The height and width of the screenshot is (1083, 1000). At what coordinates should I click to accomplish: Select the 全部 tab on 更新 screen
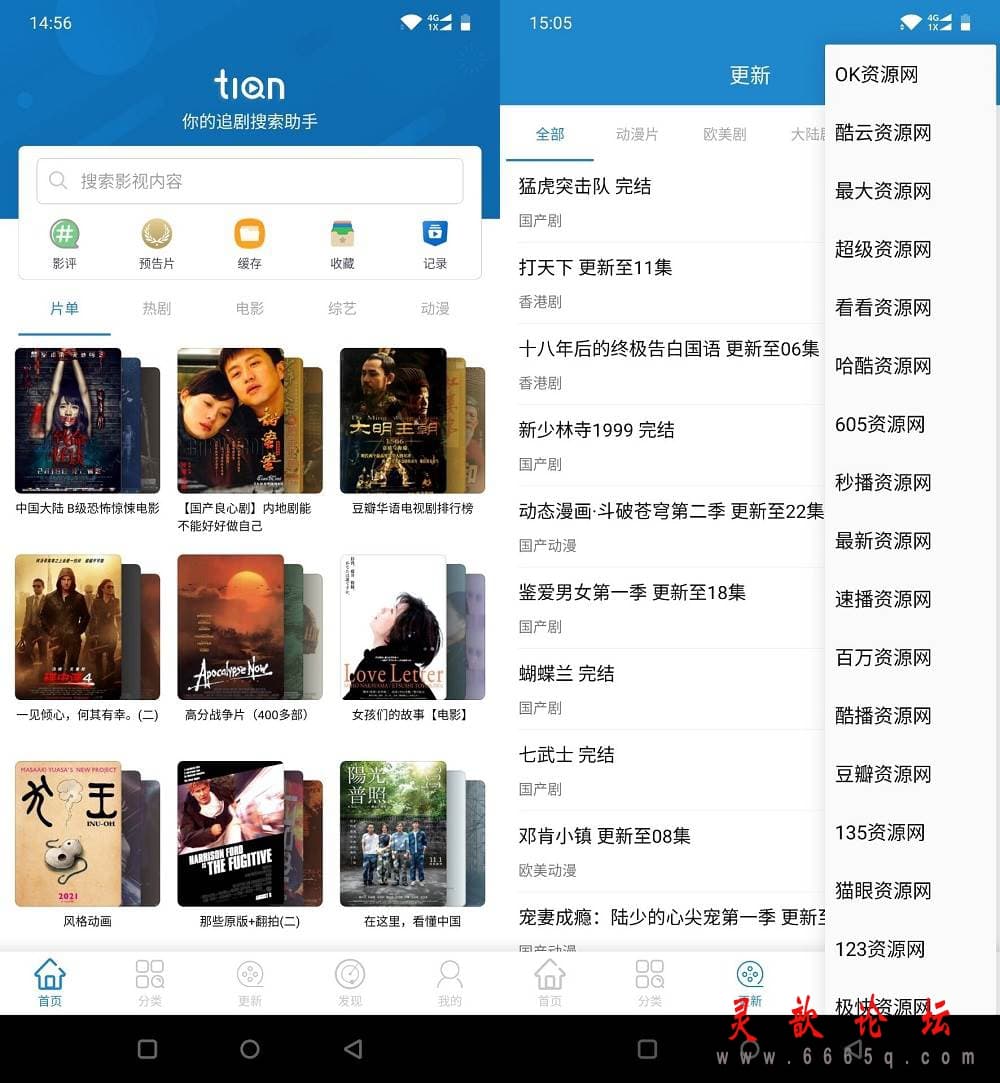(550, 134)
